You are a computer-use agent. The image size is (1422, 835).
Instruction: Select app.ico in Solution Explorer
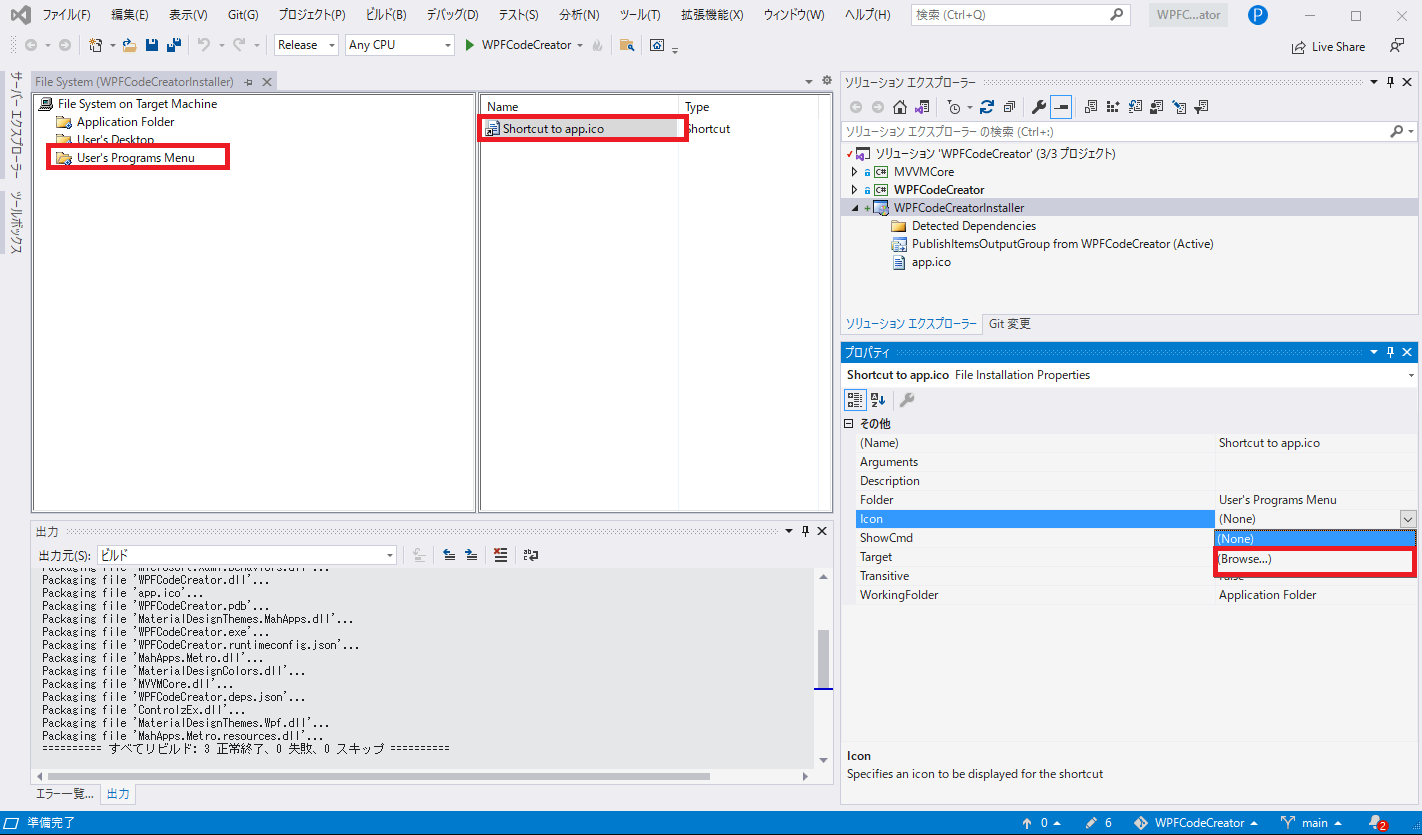coord(931,262)
